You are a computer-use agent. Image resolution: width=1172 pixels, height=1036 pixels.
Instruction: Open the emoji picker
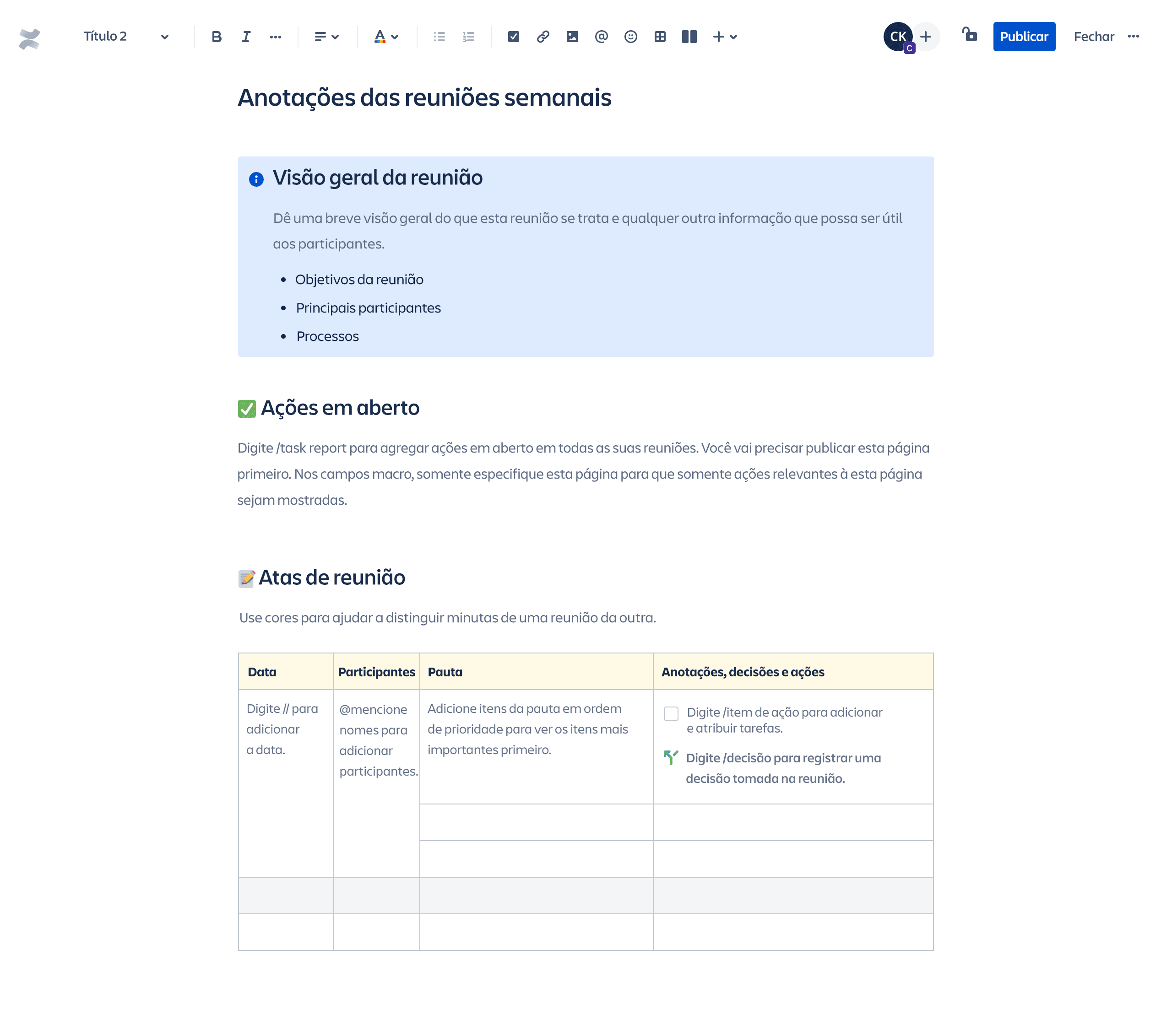[x=630, y=37]
